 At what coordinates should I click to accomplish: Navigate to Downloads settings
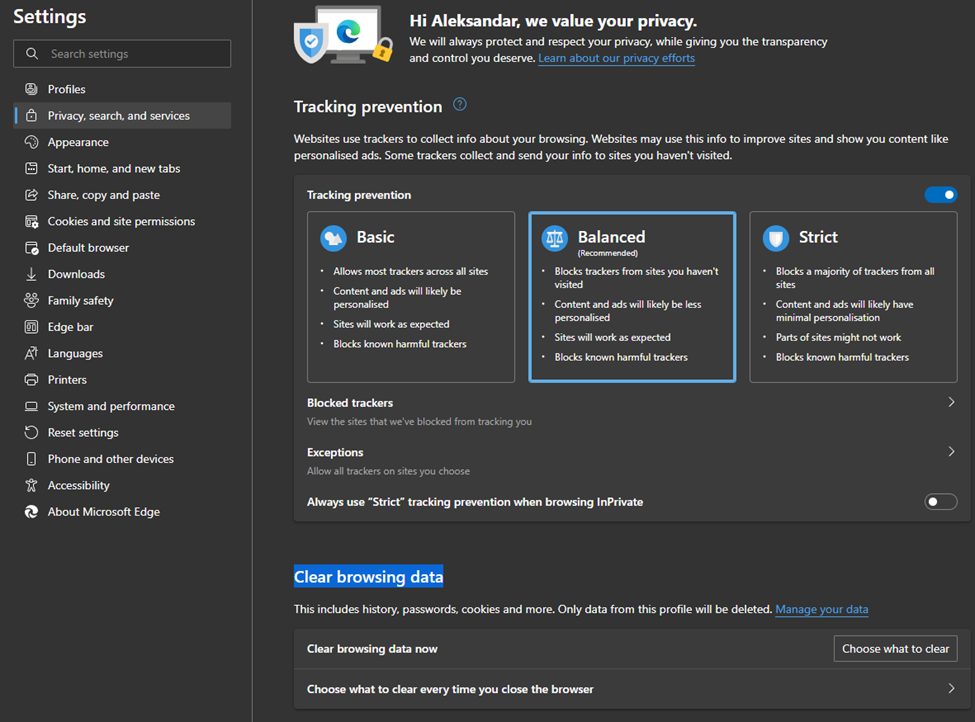[122, 274]
